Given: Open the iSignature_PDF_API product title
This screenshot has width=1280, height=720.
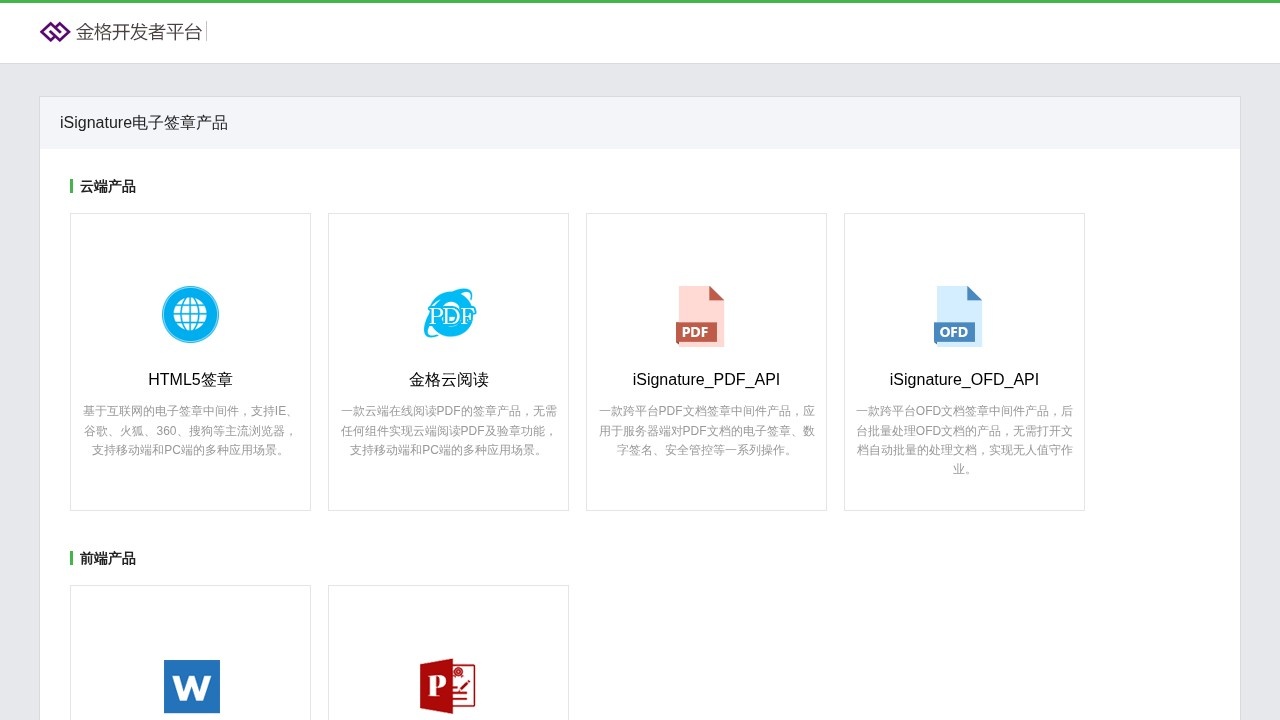Looking at the screenshot, I should (x=706, y=380).
